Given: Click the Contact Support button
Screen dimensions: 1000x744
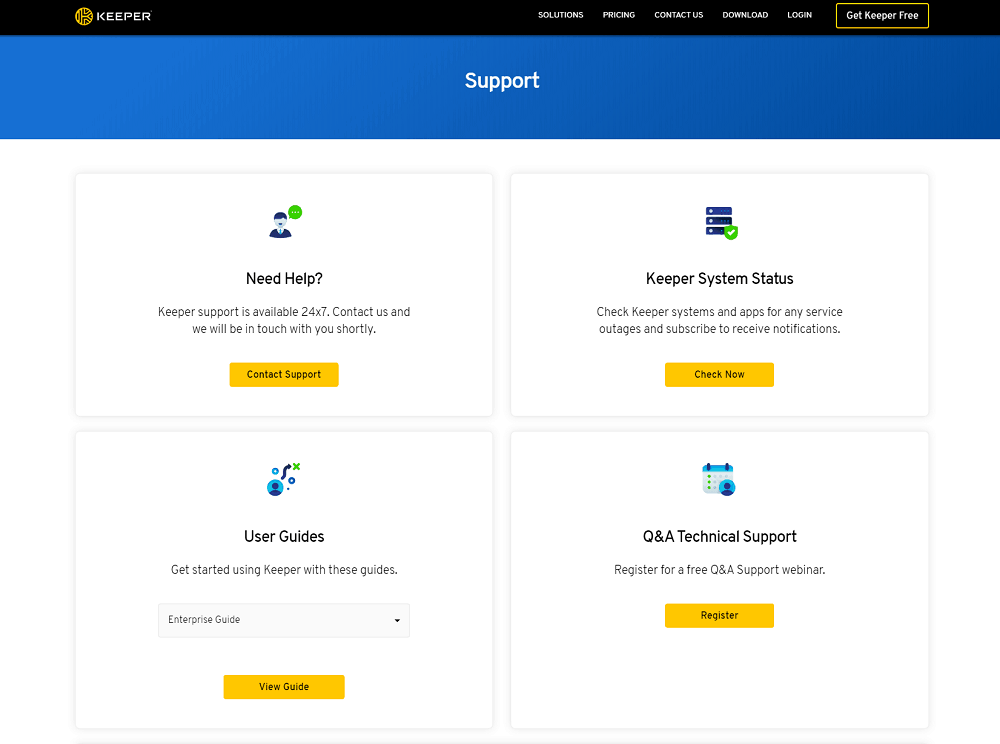Looking at the screenshot, I should point(284,374).
